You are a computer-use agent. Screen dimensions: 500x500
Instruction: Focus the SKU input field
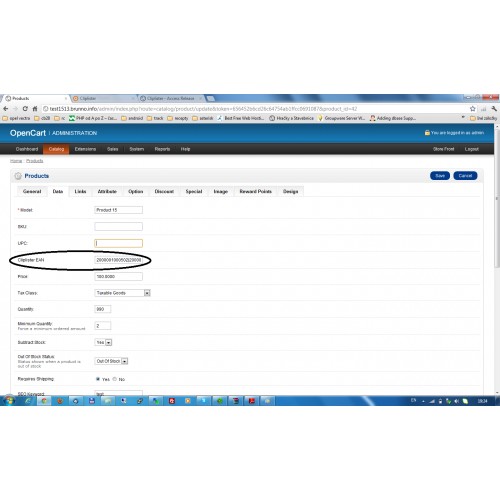tap(118, 227)
